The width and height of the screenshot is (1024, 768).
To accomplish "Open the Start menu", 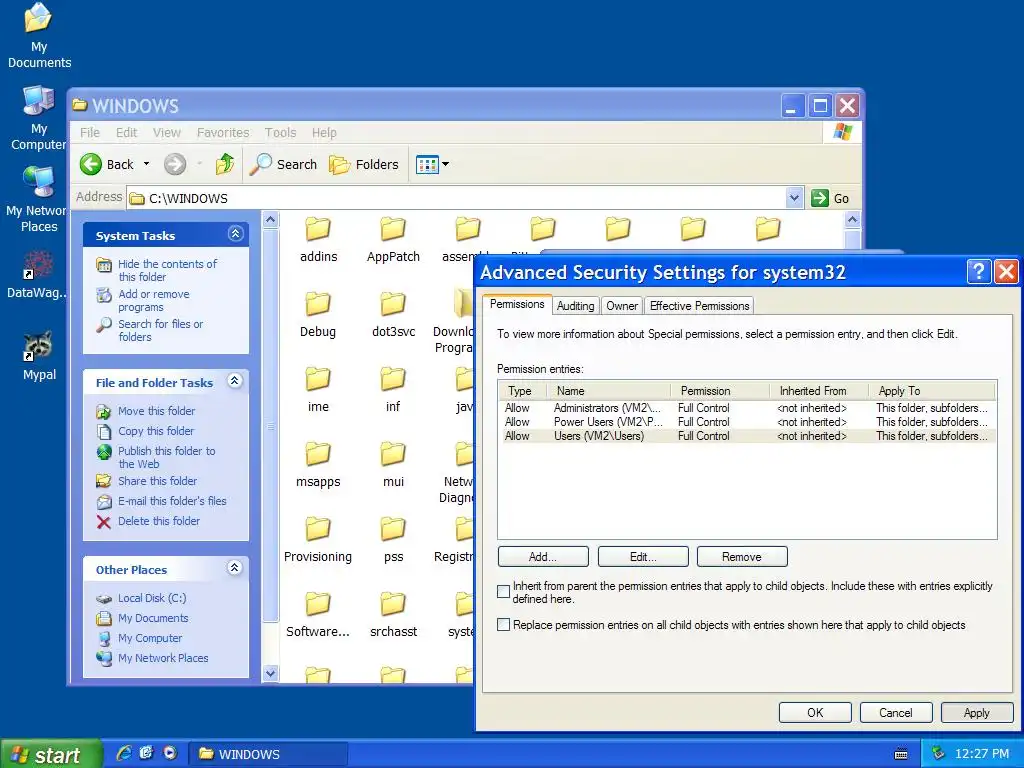I will [51, 754].
